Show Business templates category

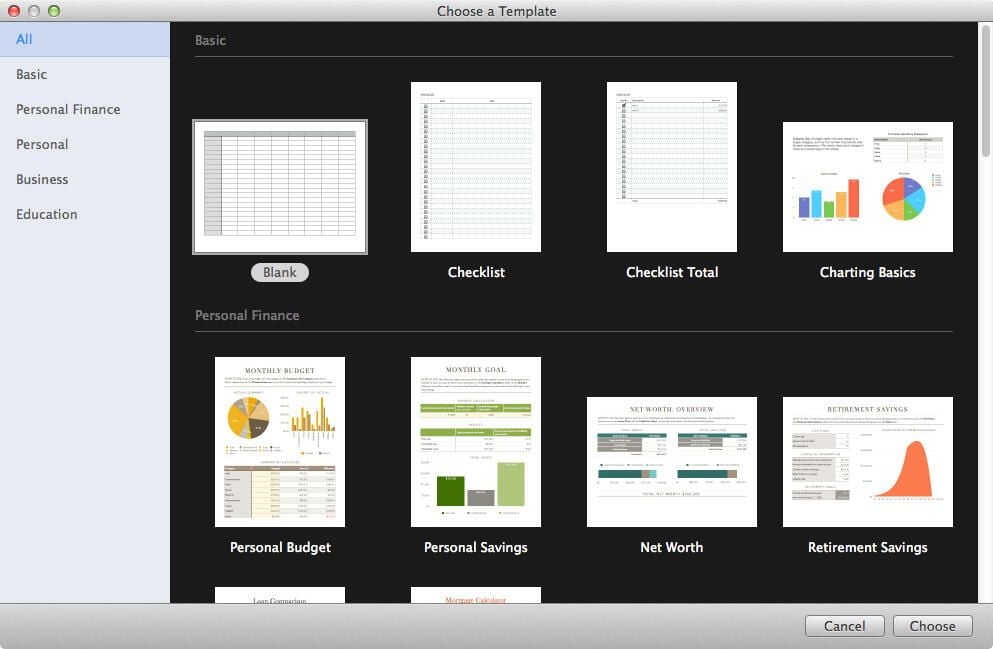[x=85, y=179]
